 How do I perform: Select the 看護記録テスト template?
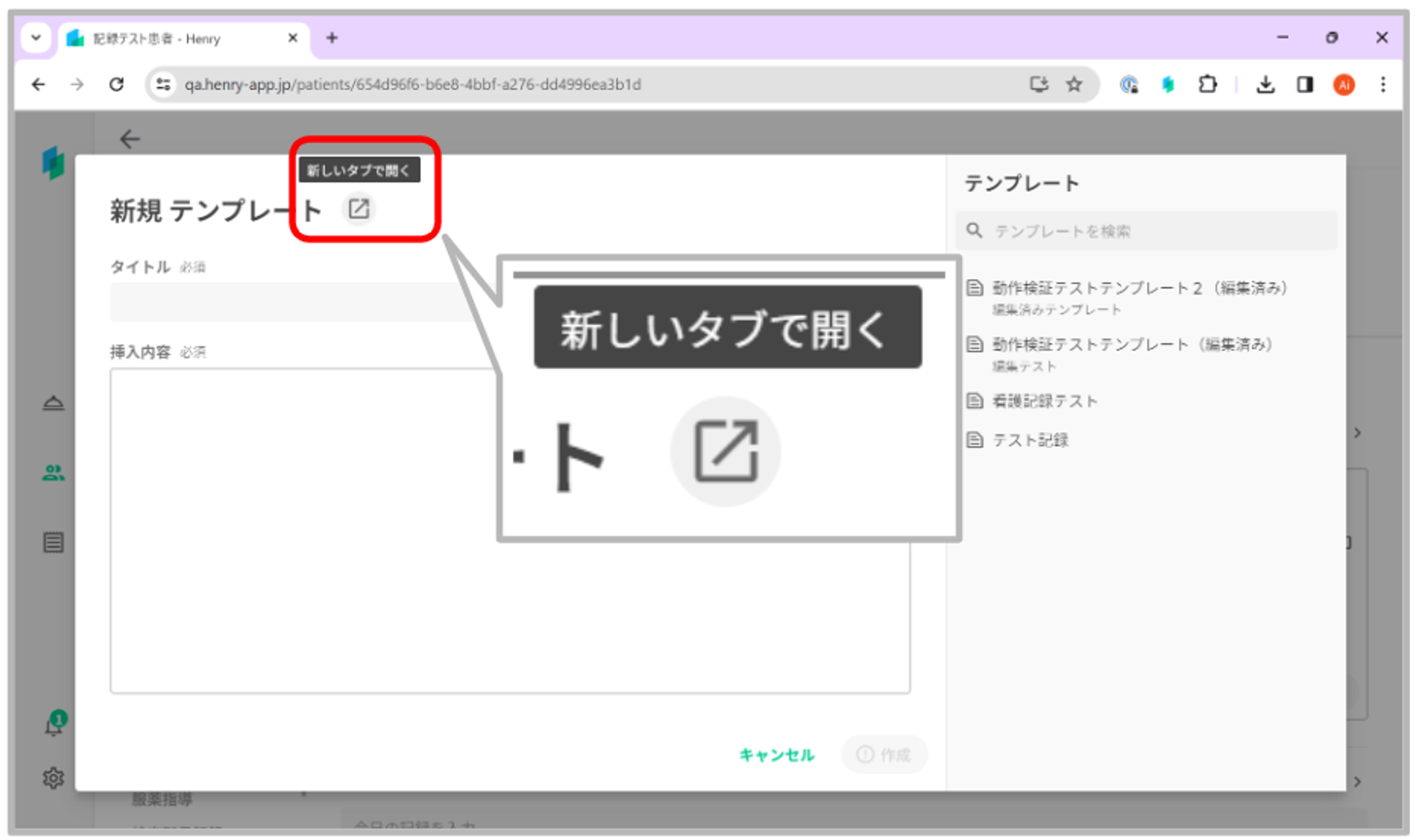1044,401
